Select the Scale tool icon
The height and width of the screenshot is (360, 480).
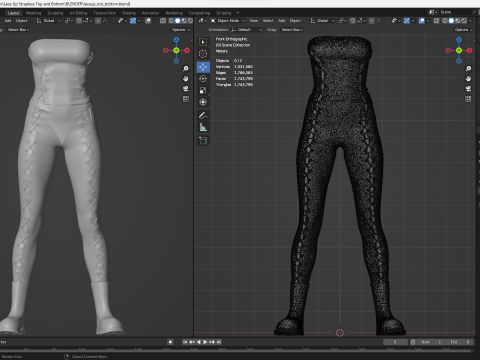pos(203,90)
